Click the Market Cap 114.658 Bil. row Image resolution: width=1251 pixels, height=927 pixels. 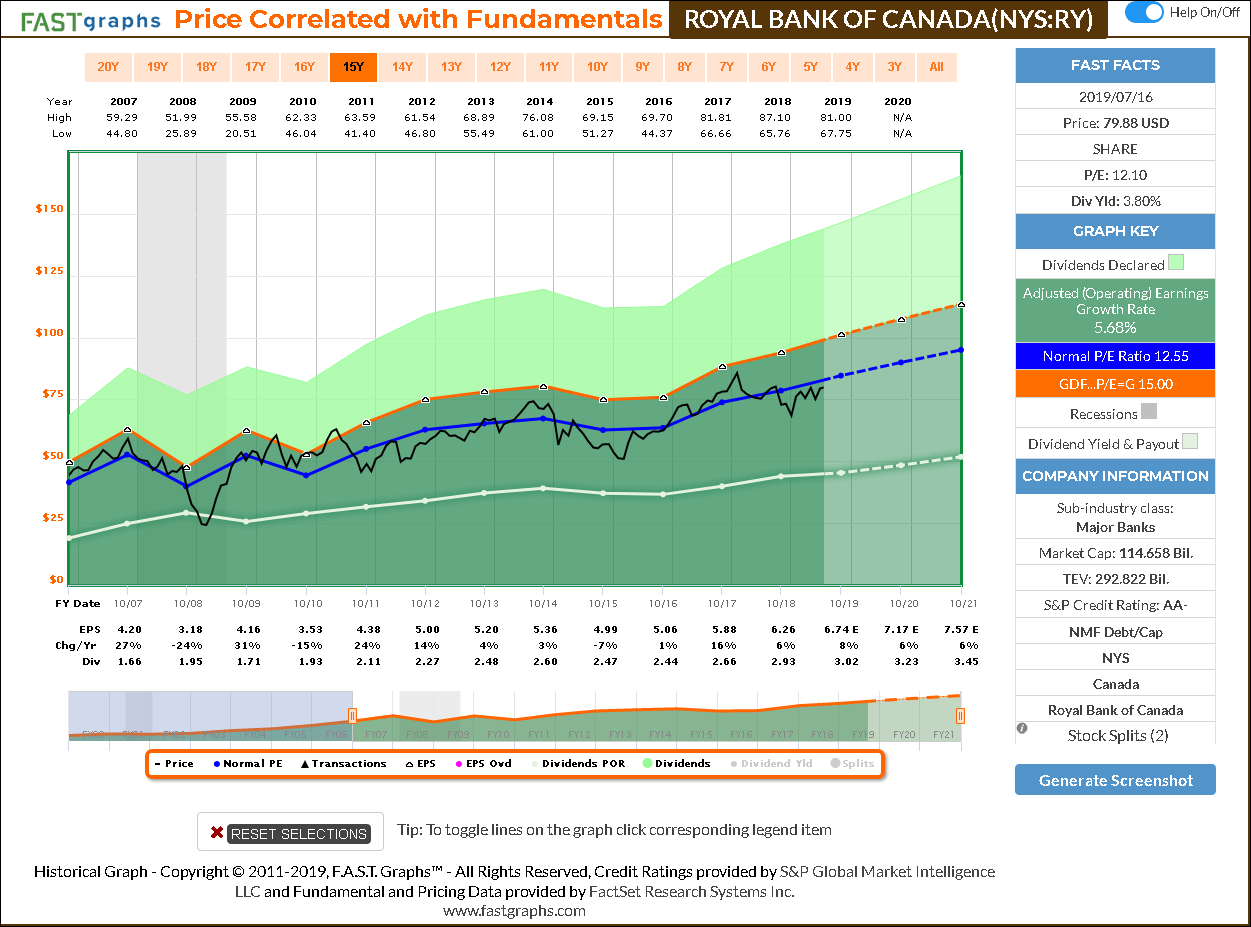coord(1115,552)
